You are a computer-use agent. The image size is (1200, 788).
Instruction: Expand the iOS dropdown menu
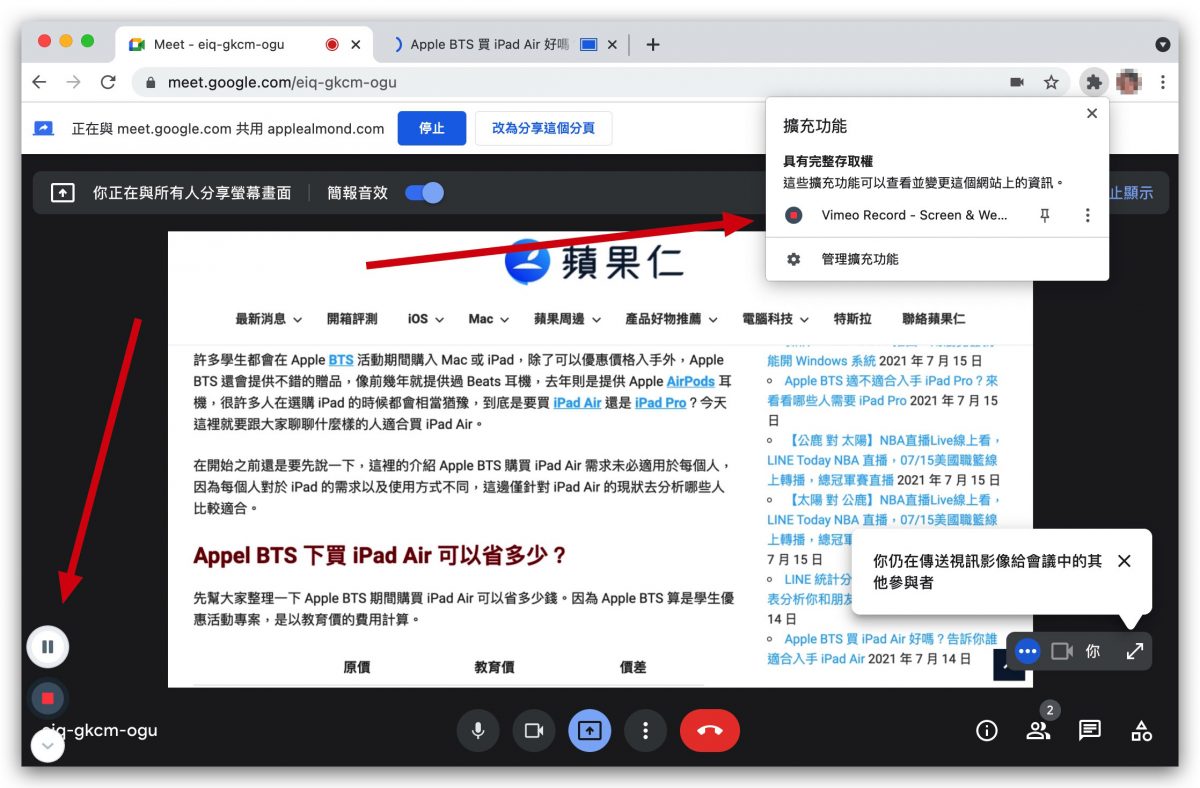tap(426, 319)
